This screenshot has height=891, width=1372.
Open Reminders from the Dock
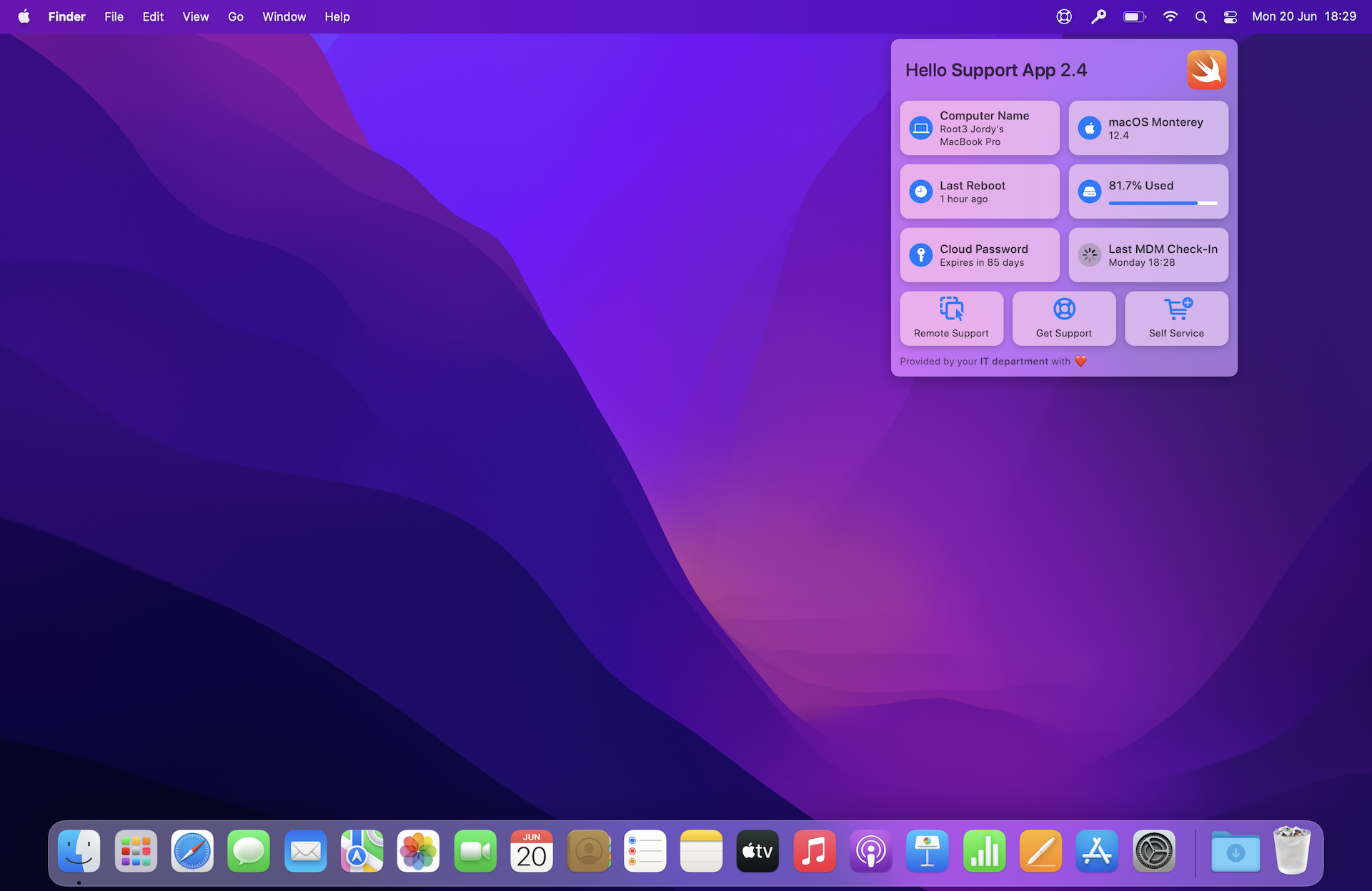645,851
